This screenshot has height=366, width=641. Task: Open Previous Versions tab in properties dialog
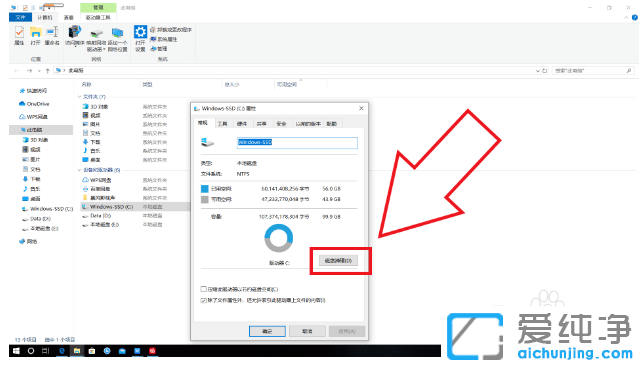click(308, 123)
